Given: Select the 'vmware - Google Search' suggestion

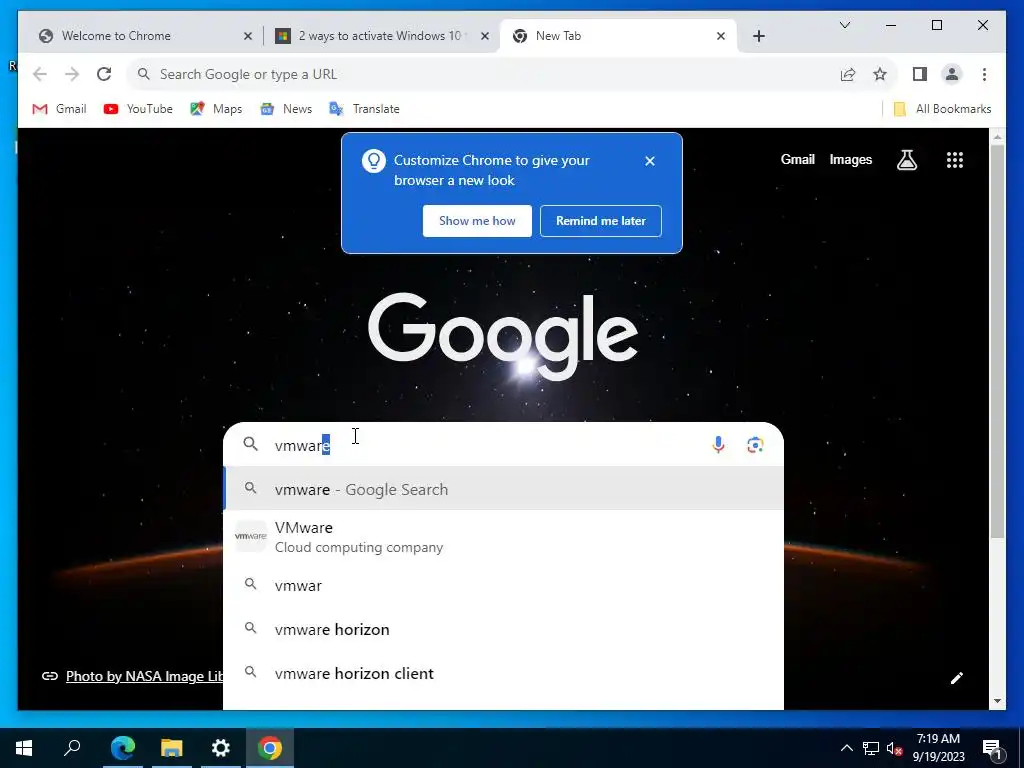Looking at the screenshot, I should tap(503, 489).
